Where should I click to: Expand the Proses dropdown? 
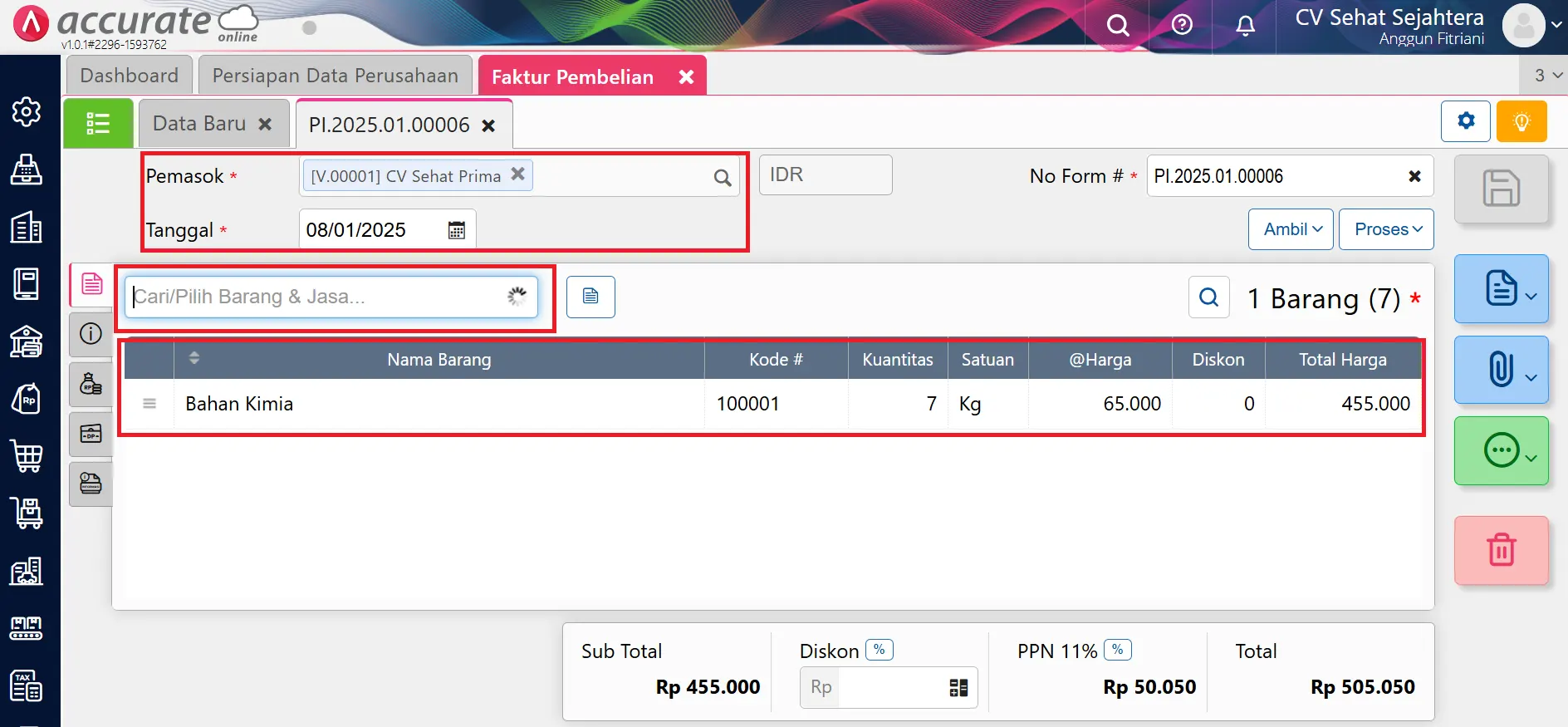[1386, 229]
